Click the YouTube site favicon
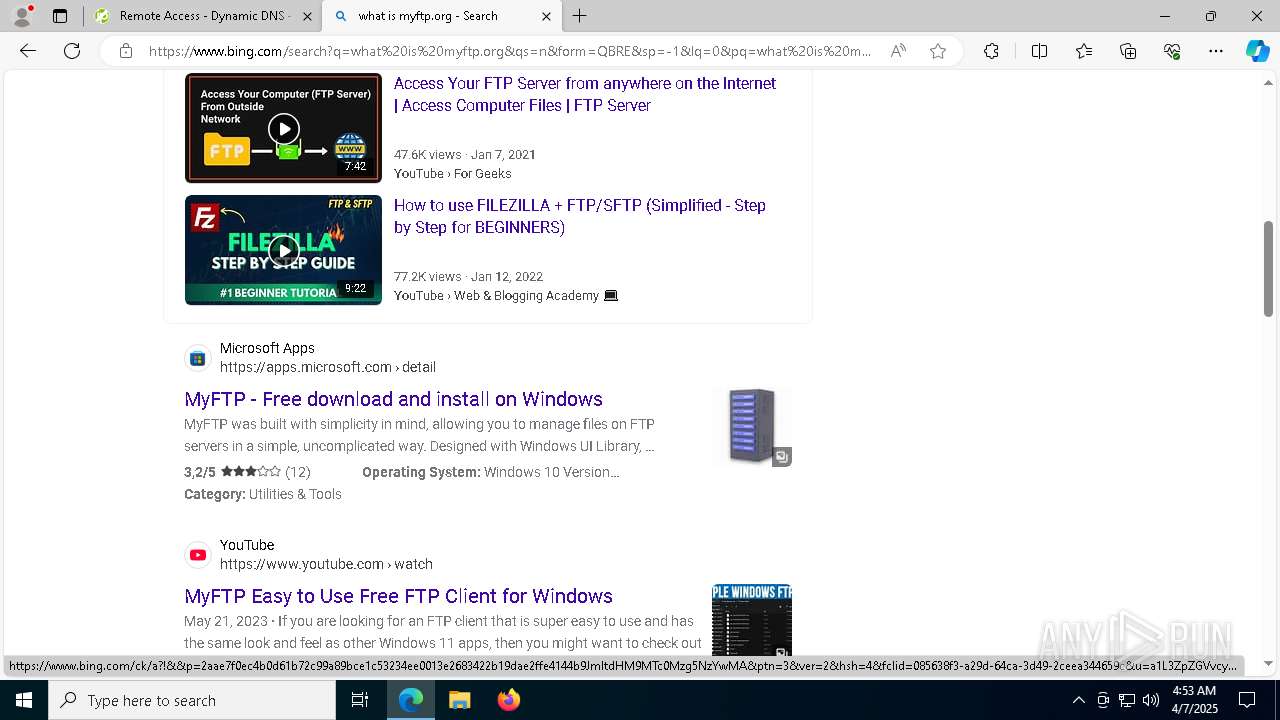 point(198,555)
